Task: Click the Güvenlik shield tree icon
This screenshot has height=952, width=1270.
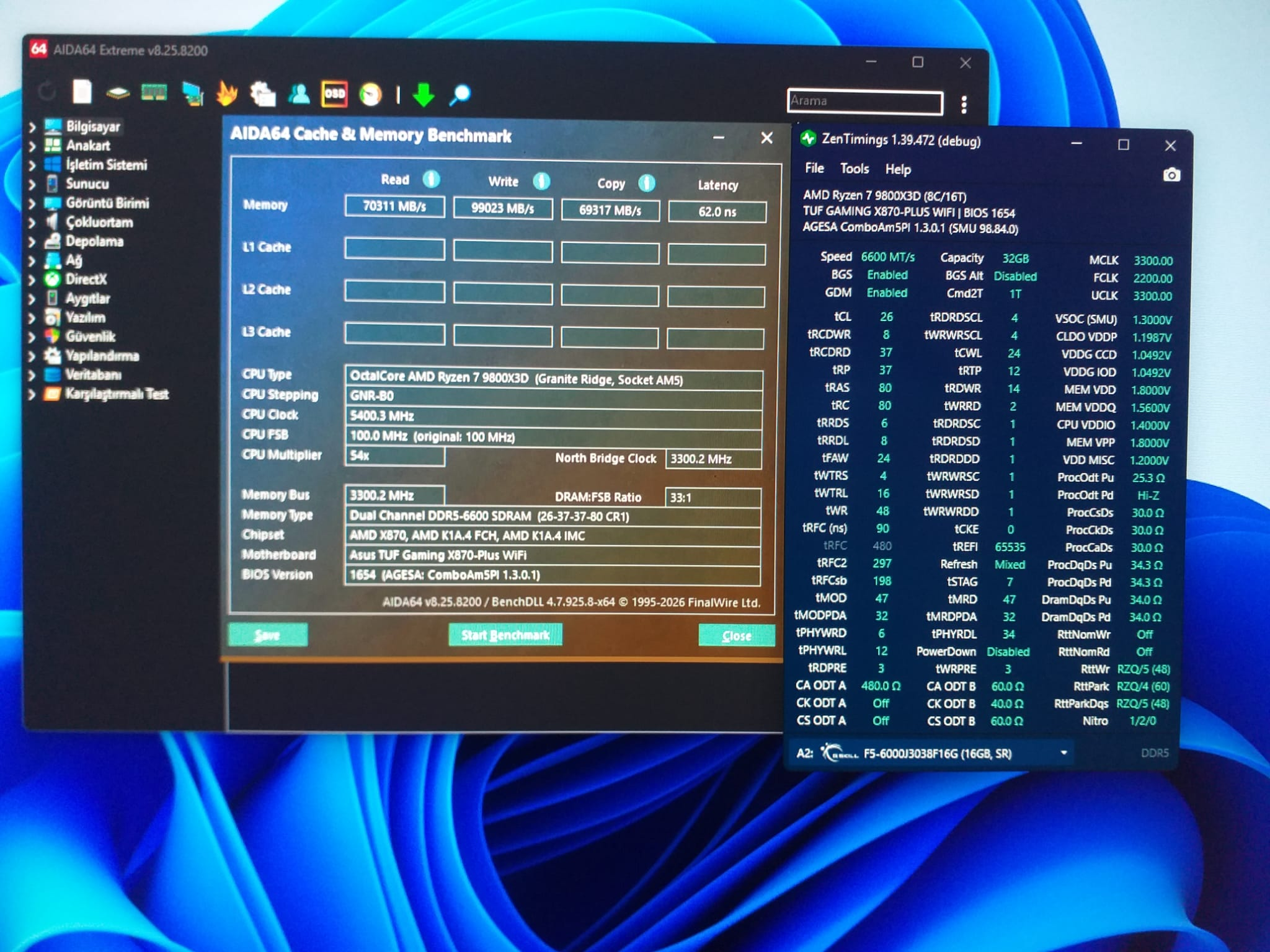Action: point(52,337)
